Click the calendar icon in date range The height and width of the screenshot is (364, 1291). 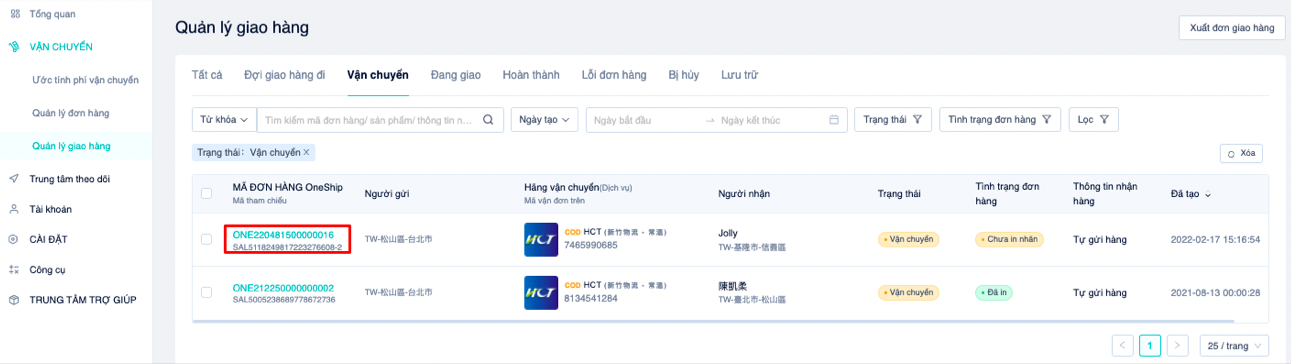(834, 120)
